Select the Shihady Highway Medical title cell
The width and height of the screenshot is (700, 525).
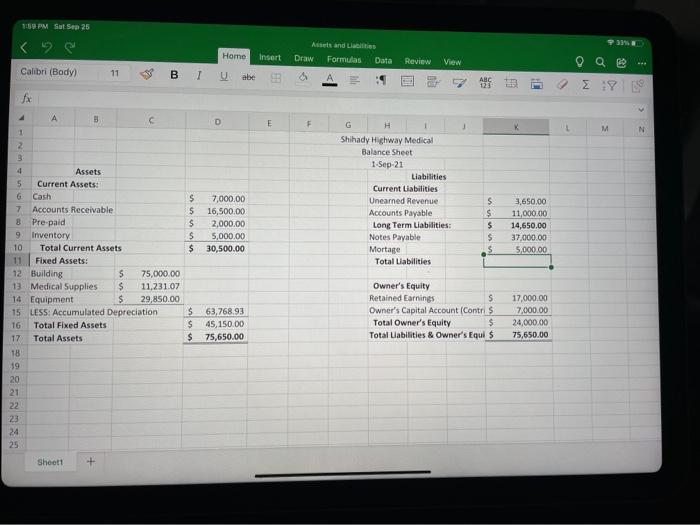click(387, 140)
